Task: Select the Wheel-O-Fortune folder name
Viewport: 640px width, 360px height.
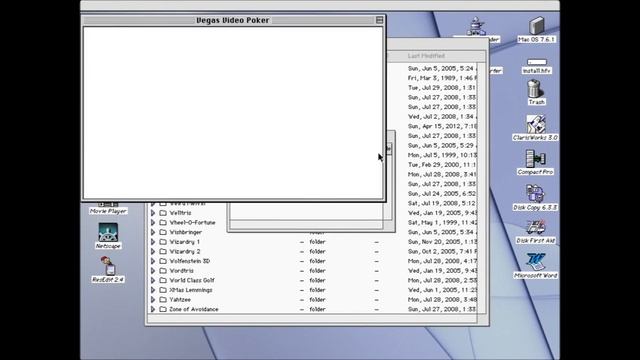Action: pyautogui.click(x=192, y=222)
